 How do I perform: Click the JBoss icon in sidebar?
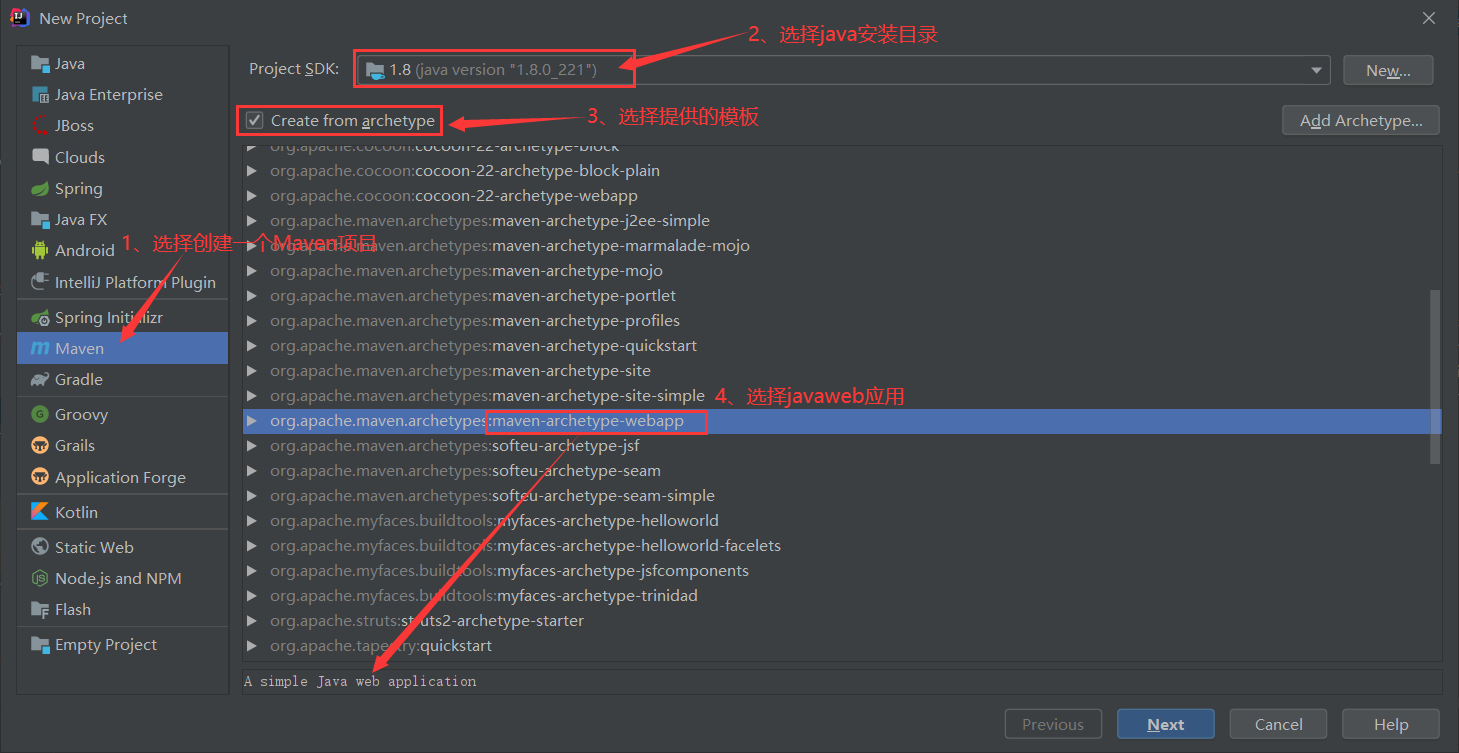coord(40,126)
